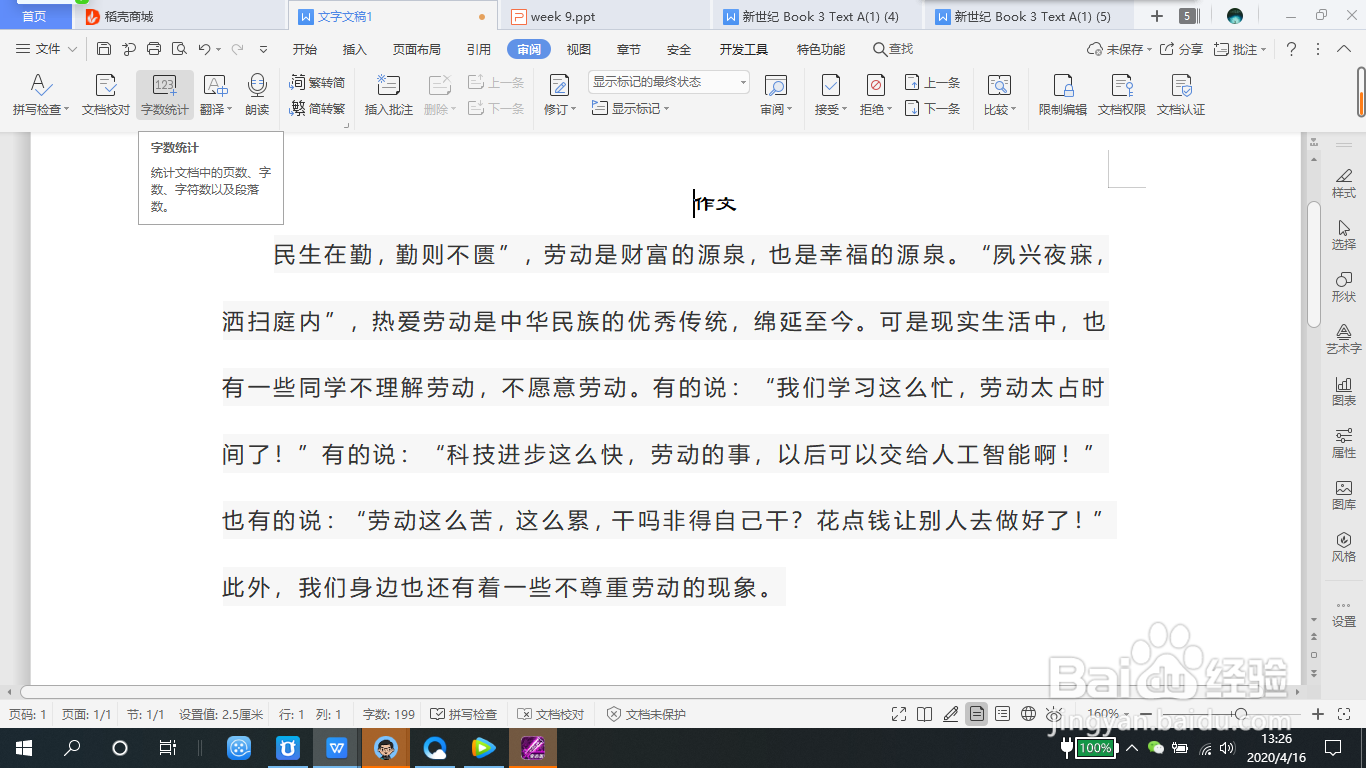Screen dimensions: 1366x768
Task: Click the 分享 share button
Action: 1186,48
